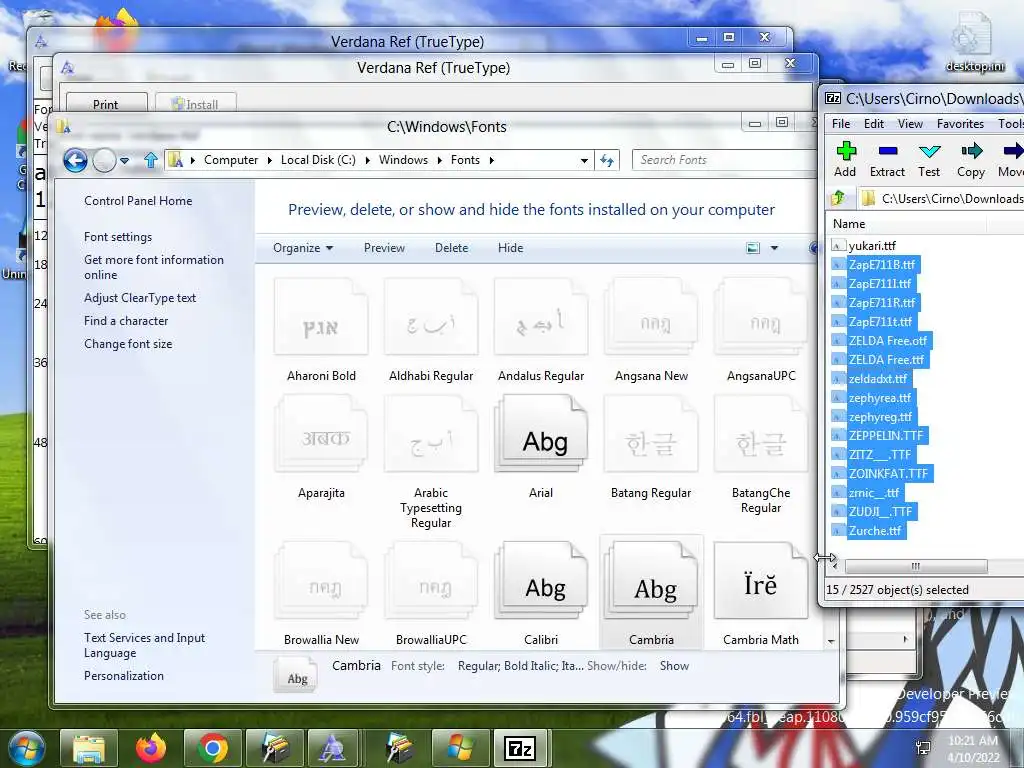Viewport: 1024px width, 768px height.
Task: Click the Up folder arrow in Fonts window
Action: pyautogui.click(x=151, y=160)
